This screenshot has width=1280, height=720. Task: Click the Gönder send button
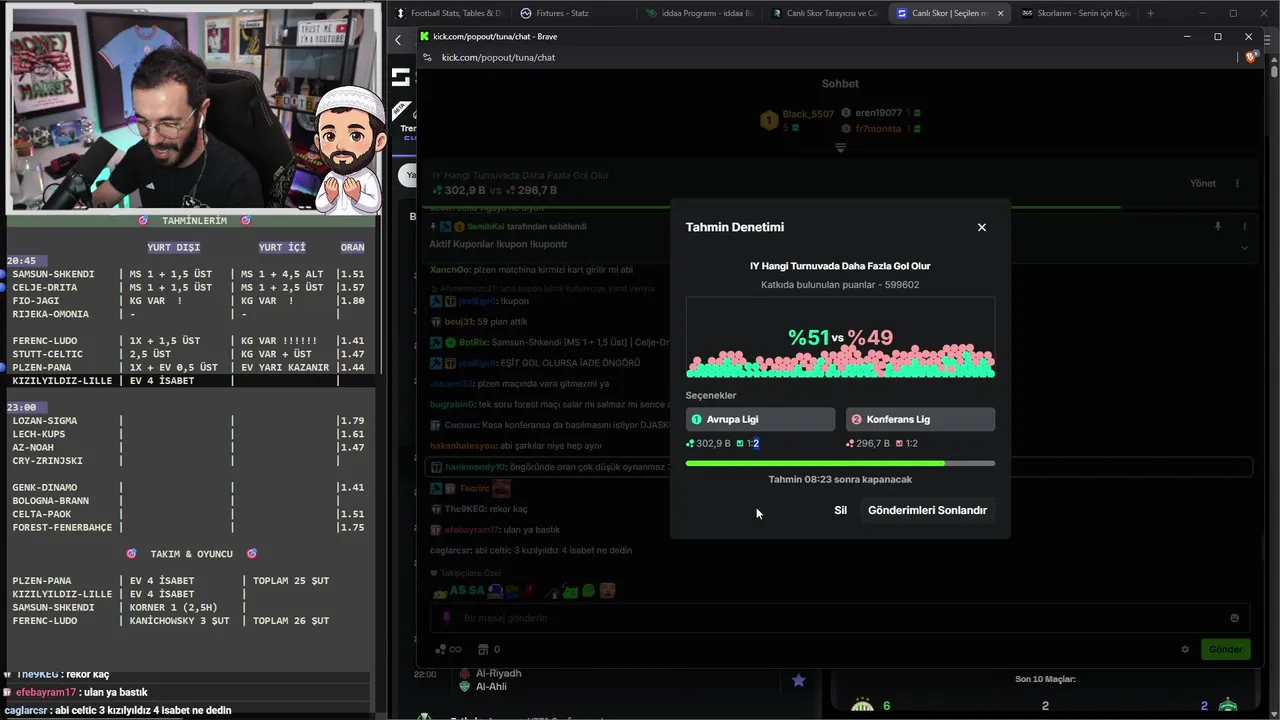click(1225, 649)
